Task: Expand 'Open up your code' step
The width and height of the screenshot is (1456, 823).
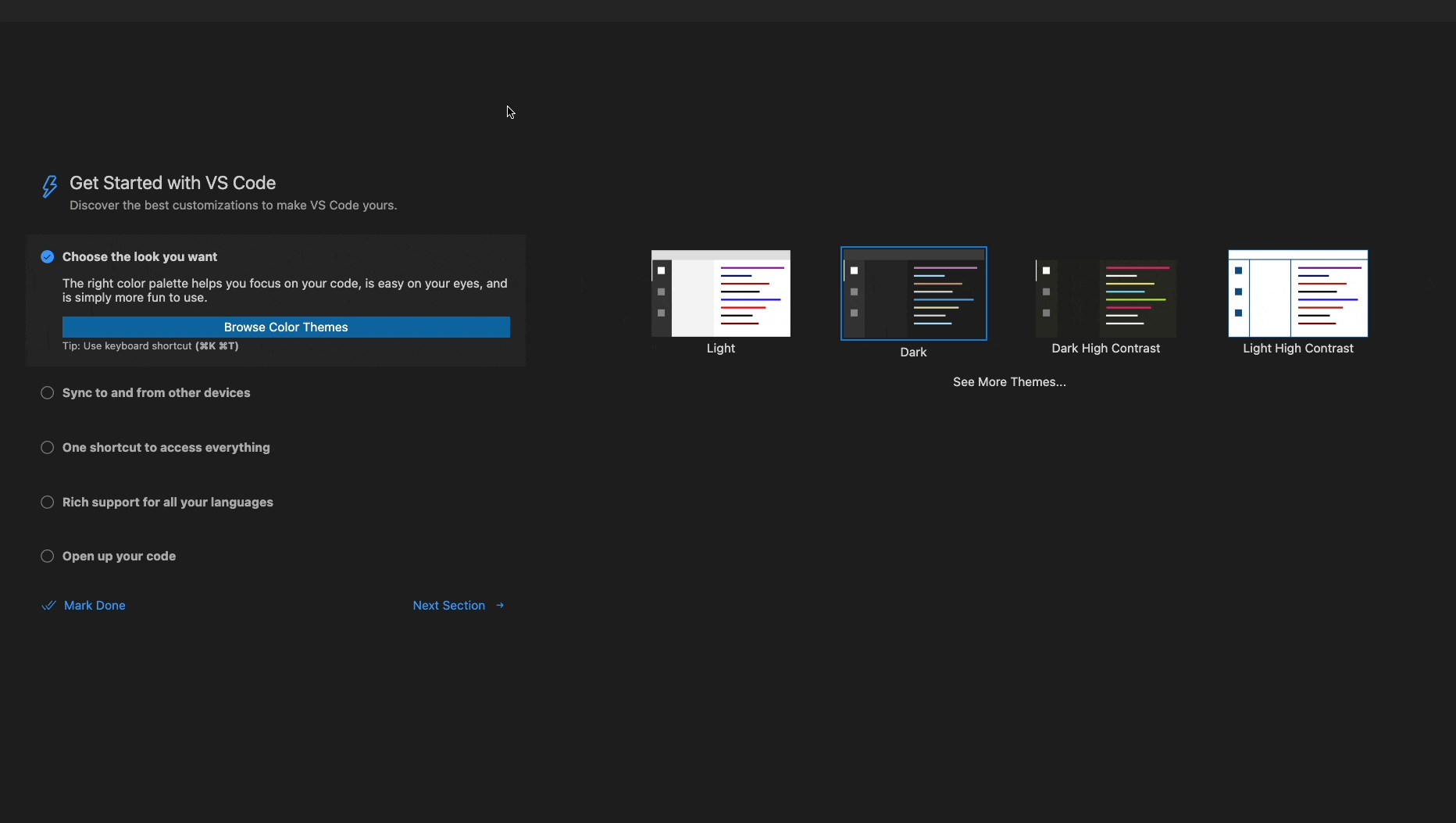Action: [x=120, y=556]
